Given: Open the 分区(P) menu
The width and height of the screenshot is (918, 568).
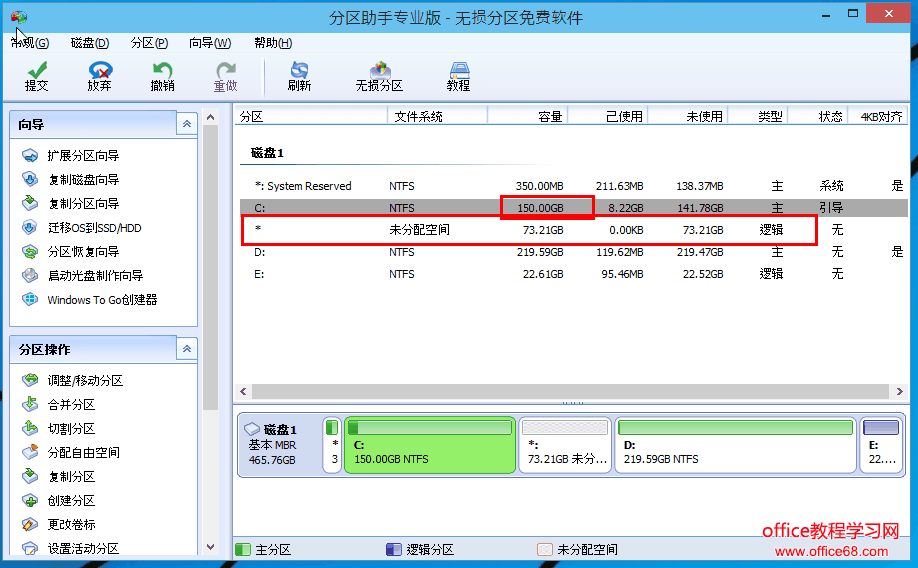Looking at the screenshot, I should coord(149,43).
